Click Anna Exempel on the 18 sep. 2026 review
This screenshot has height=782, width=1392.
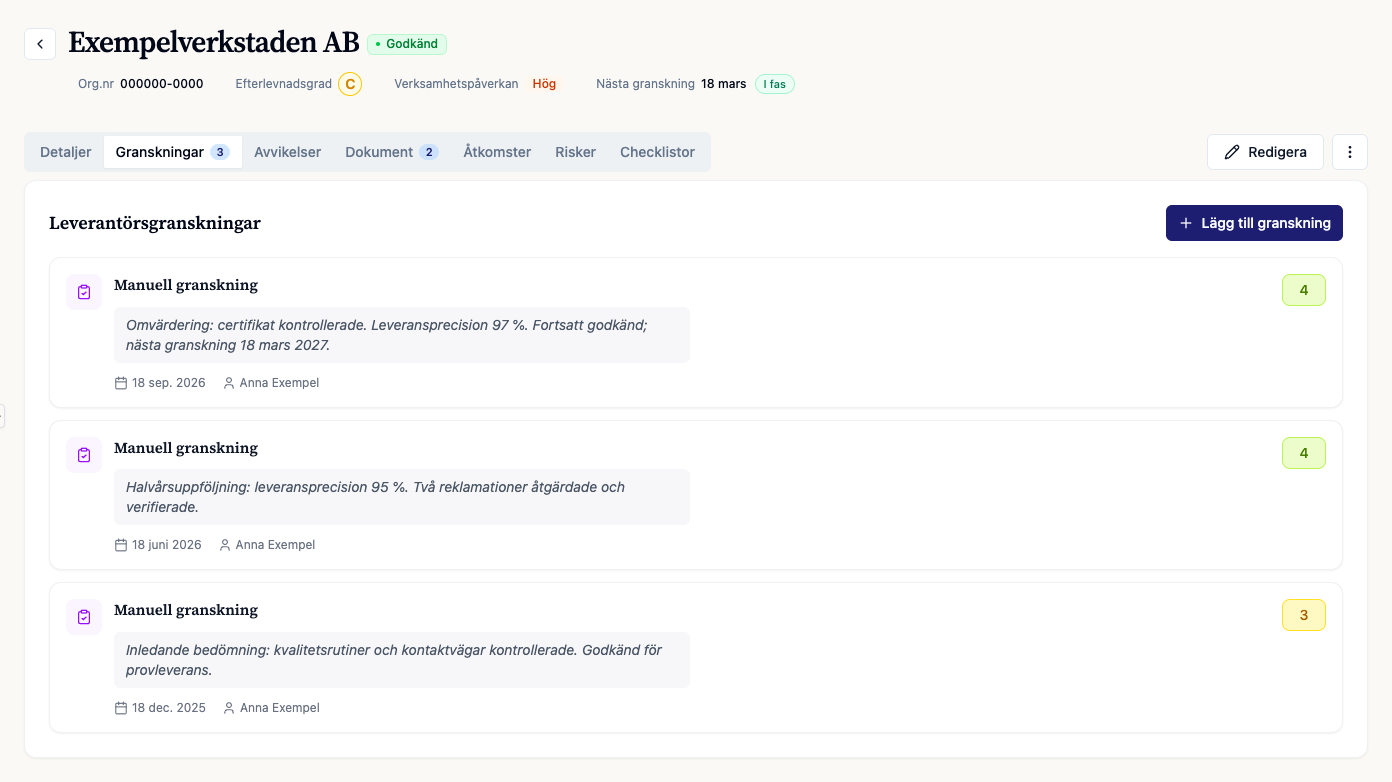pyautogui.click(x=279, y=383)
